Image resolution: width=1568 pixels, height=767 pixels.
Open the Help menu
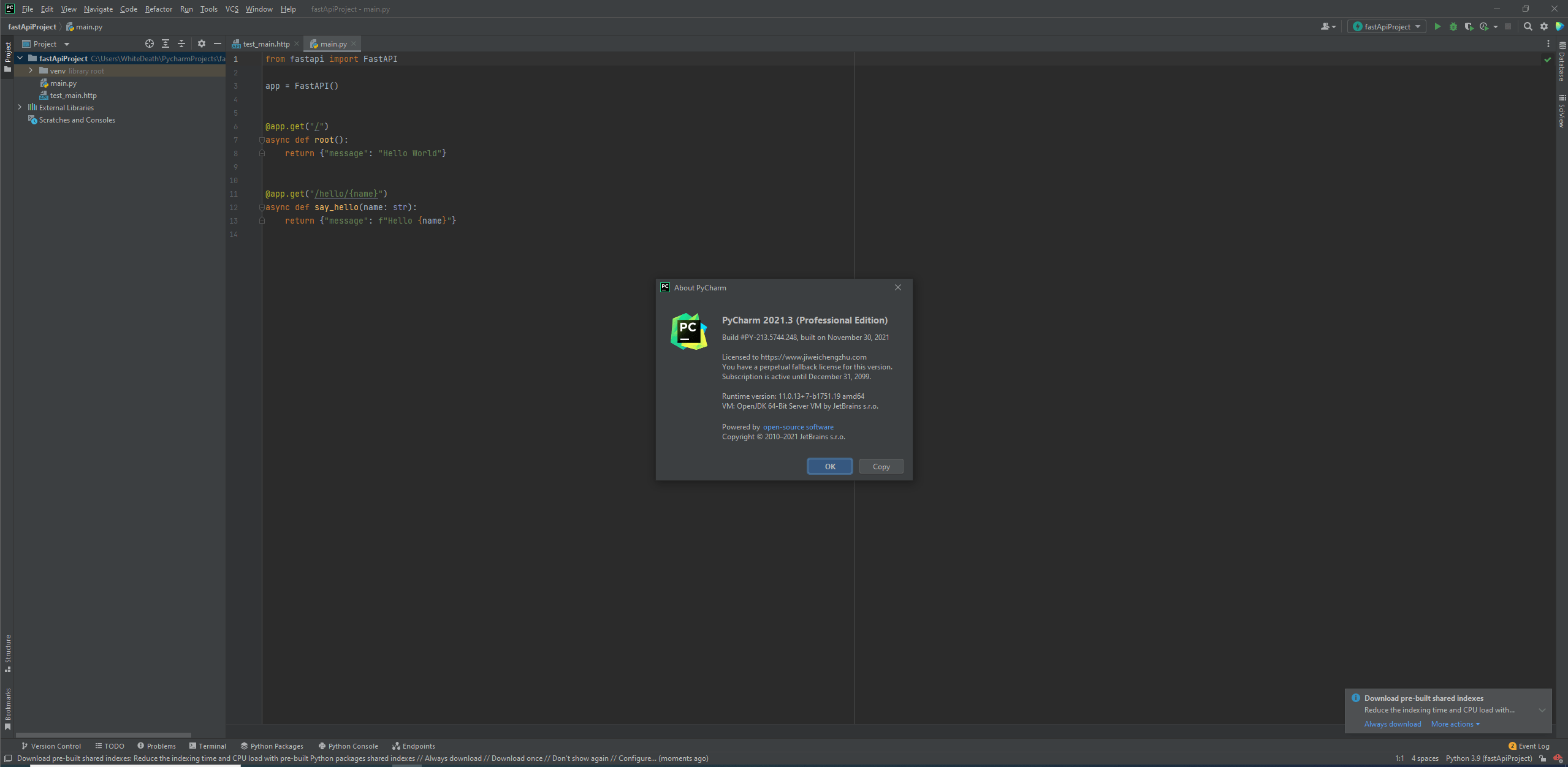(x=288, y=9)
